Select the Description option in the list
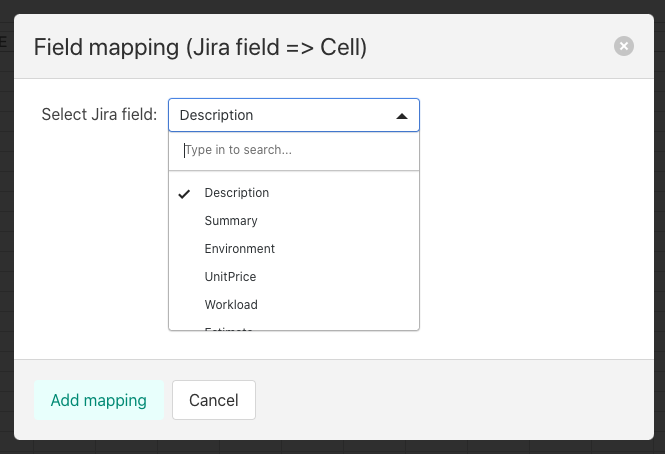This screenshot has width=665, height=454. click(x=237, y=193)
